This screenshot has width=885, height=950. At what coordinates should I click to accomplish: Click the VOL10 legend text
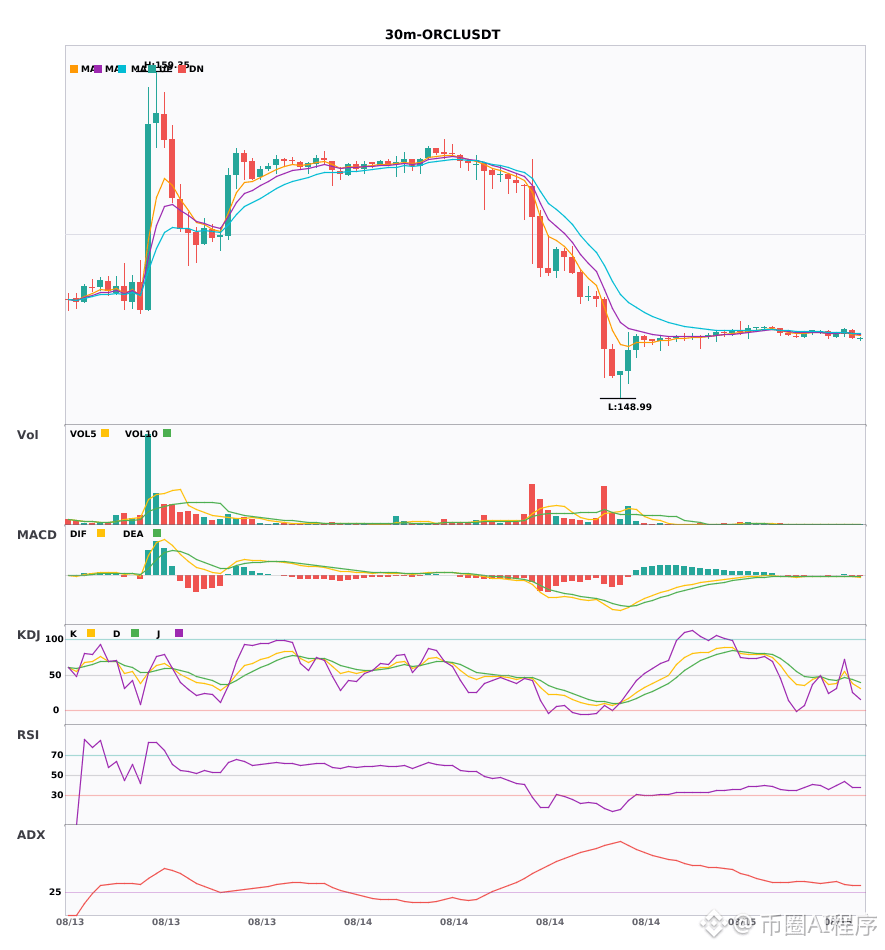(141, 434)
